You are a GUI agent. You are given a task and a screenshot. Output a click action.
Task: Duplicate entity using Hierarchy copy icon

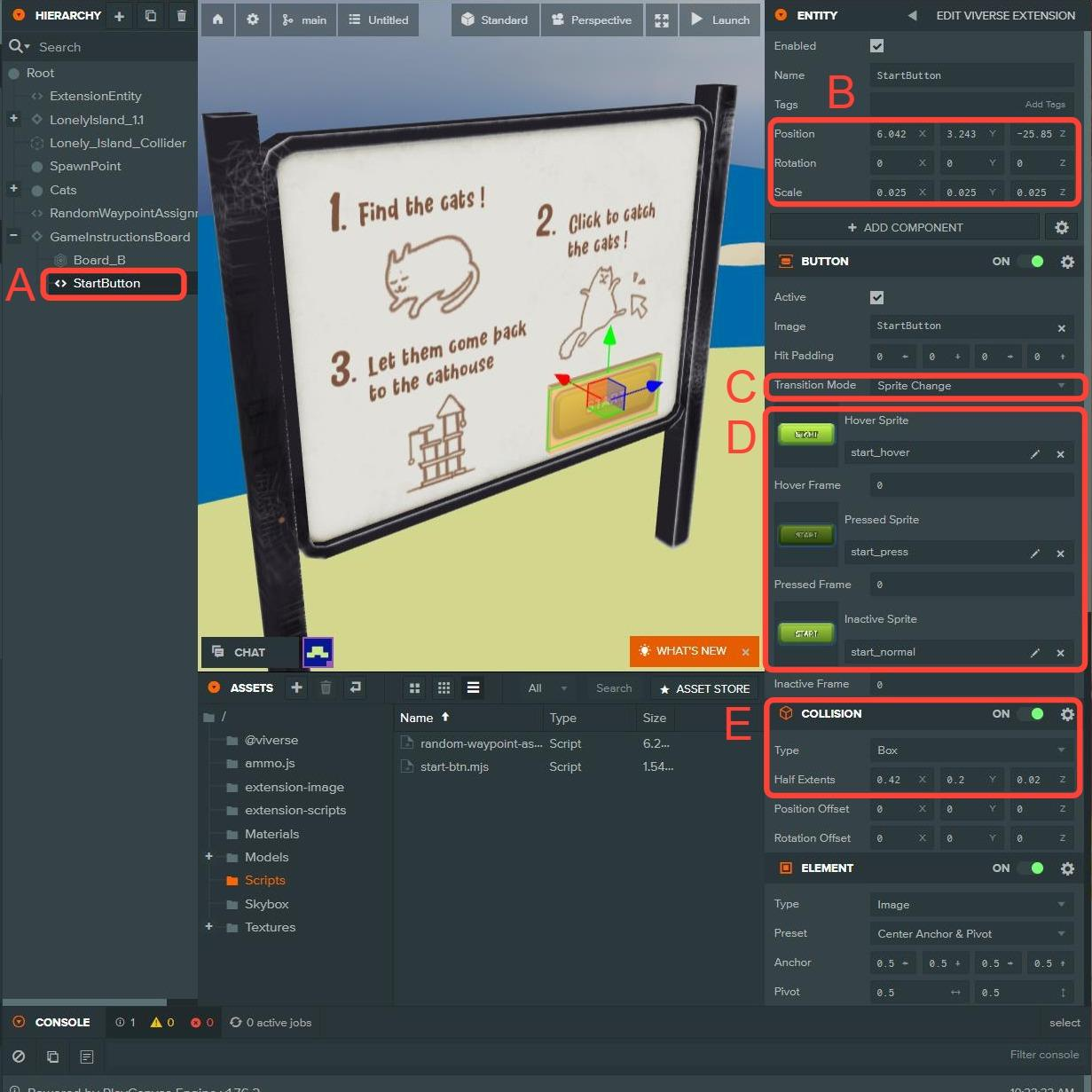pyautogui.click(x=151, y=16)
